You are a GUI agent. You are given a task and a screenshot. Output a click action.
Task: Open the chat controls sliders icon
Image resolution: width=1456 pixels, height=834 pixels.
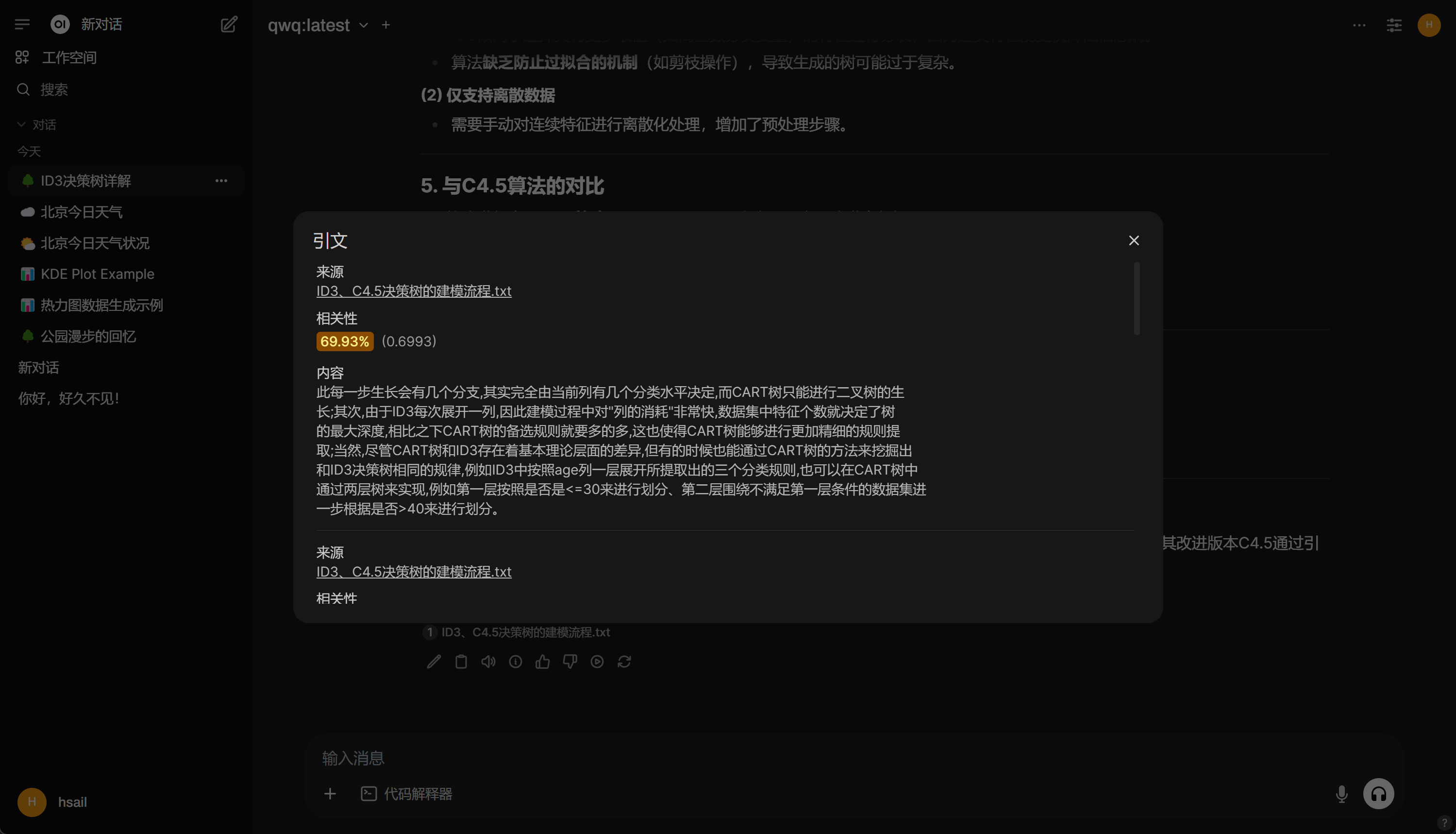tap(1394, 25)
